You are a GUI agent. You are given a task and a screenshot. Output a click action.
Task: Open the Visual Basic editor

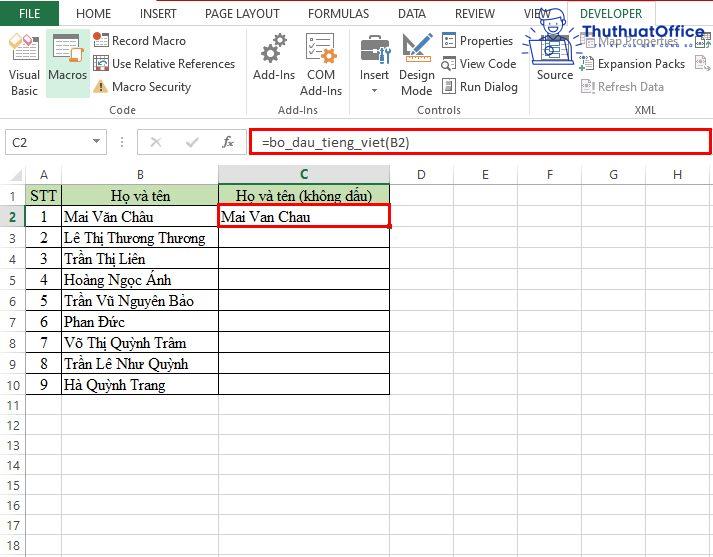point(24,65)
